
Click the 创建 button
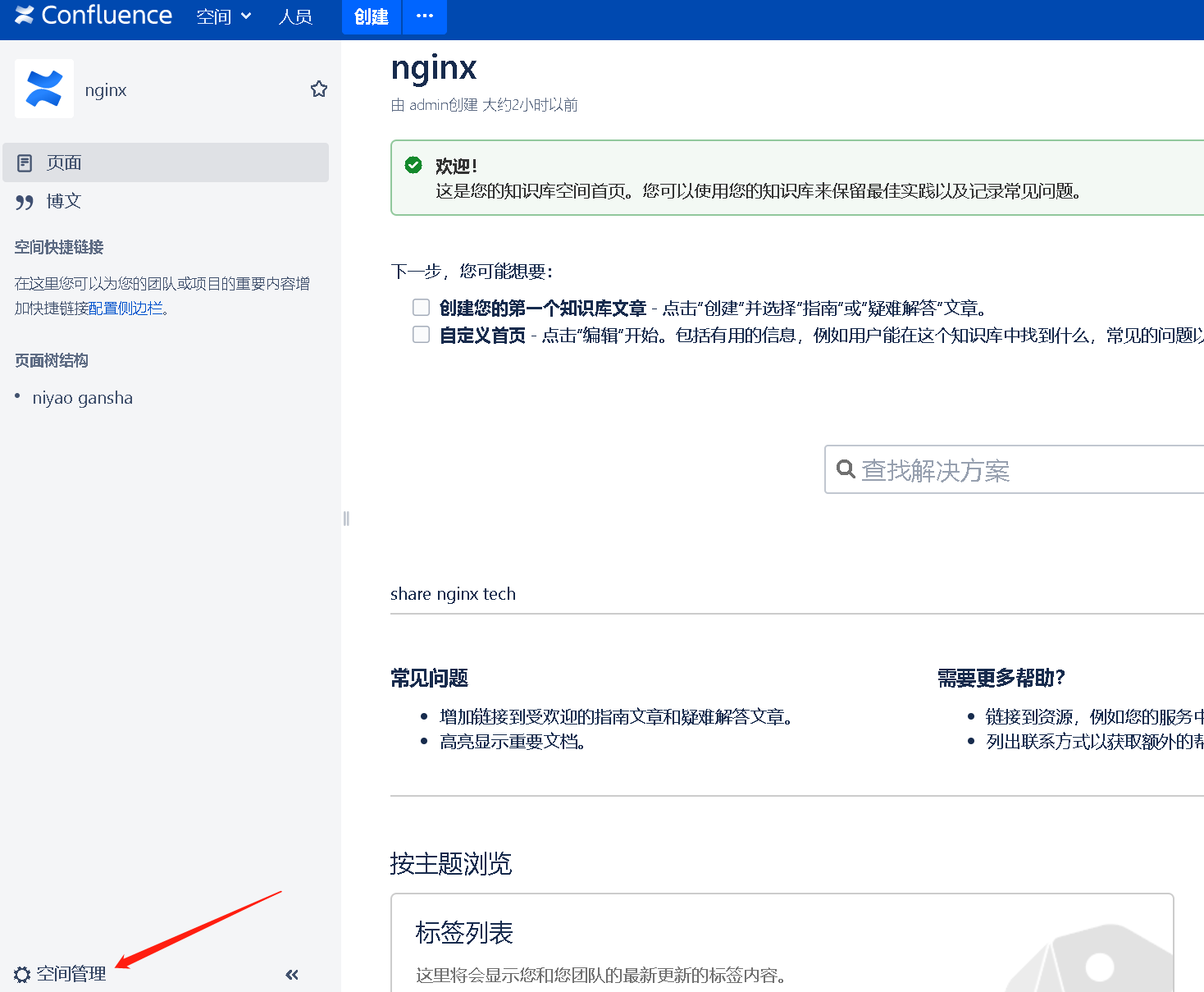point(372,16)
